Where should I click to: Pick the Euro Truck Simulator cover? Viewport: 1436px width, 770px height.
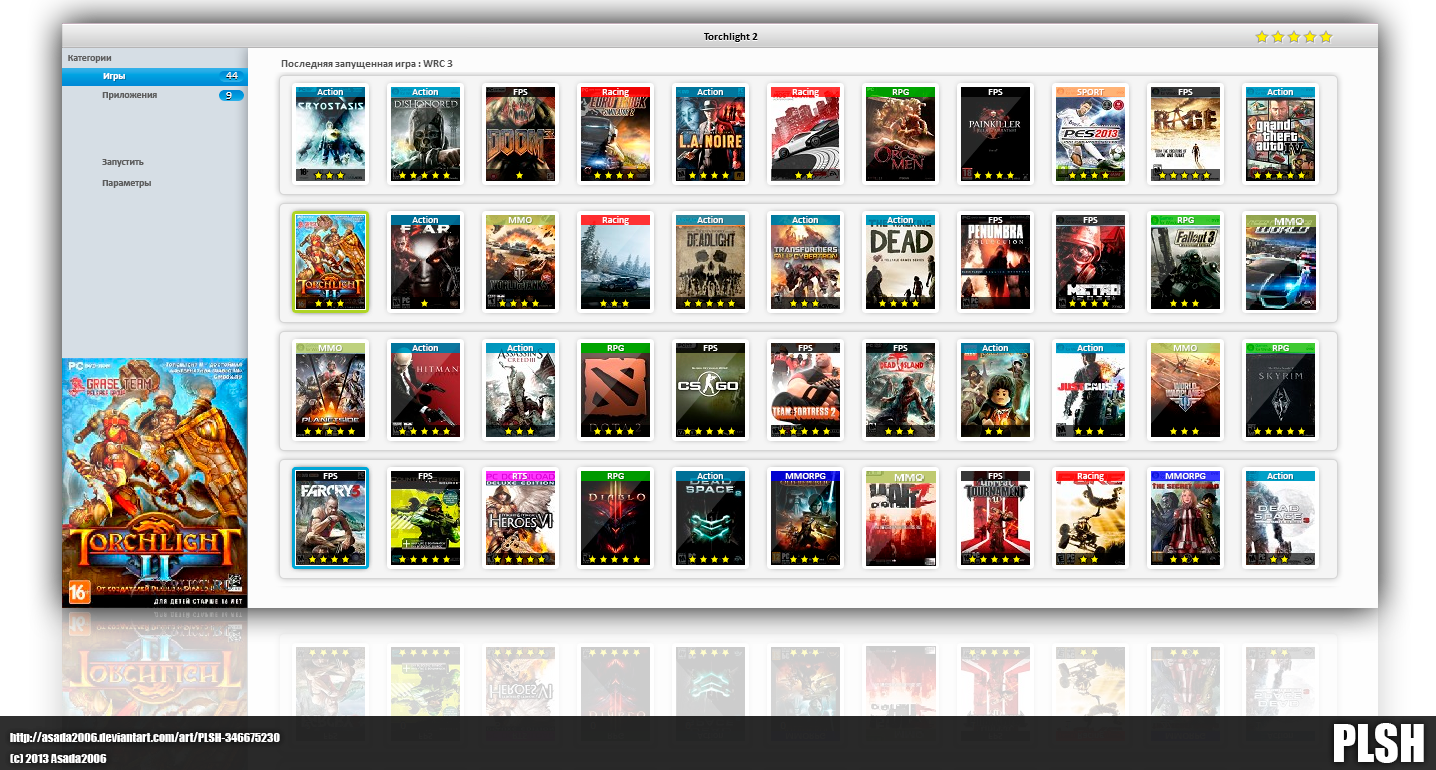(615, 134)
